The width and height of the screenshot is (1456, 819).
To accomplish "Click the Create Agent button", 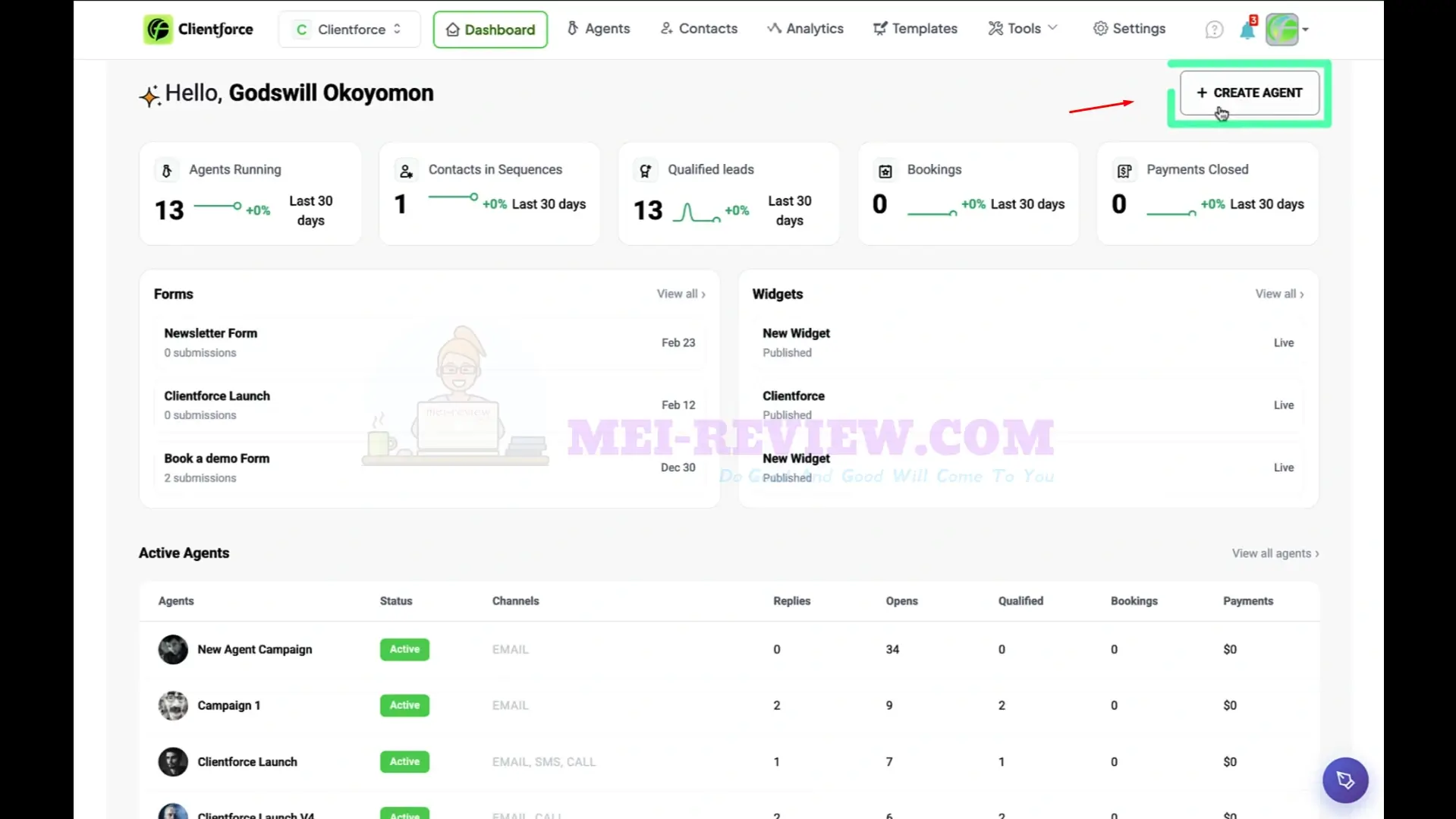I will click(x=1250, y=93).
